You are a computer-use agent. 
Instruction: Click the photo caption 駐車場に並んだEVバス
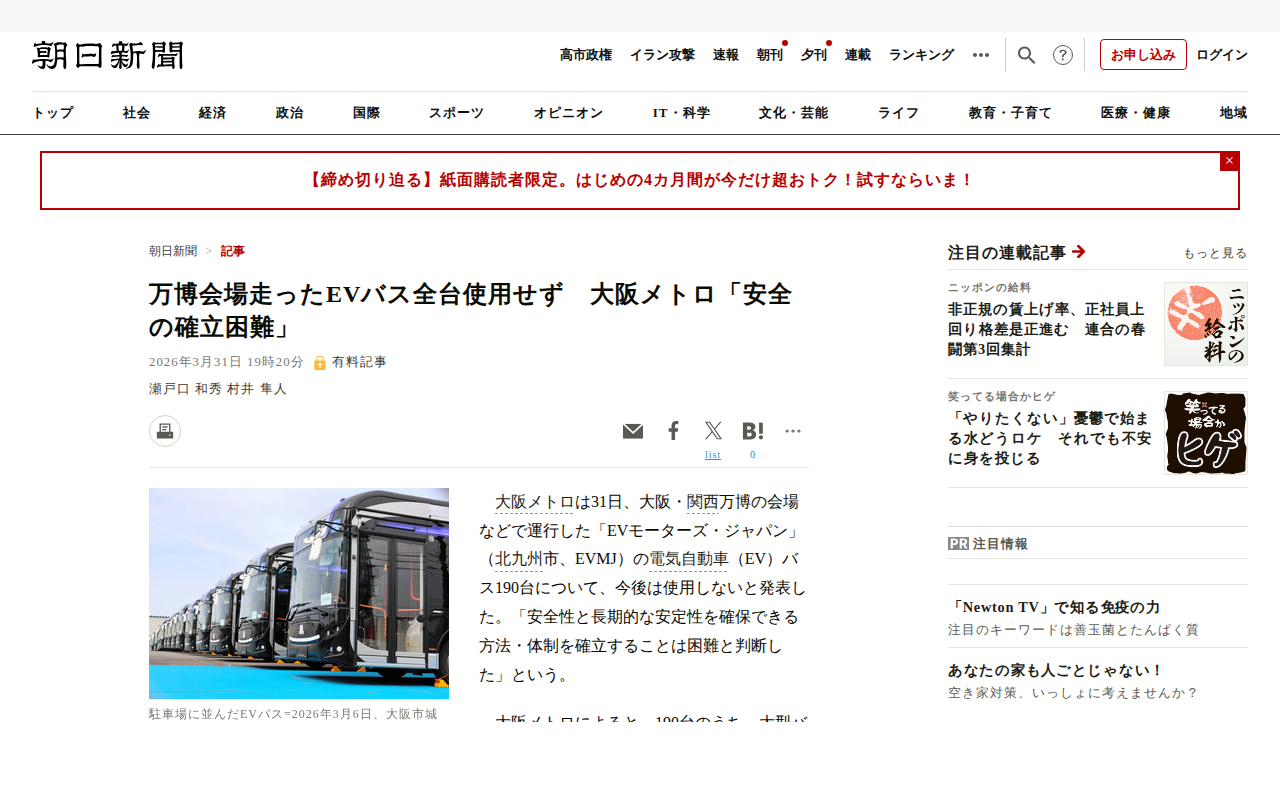click(x=293, y=714)
